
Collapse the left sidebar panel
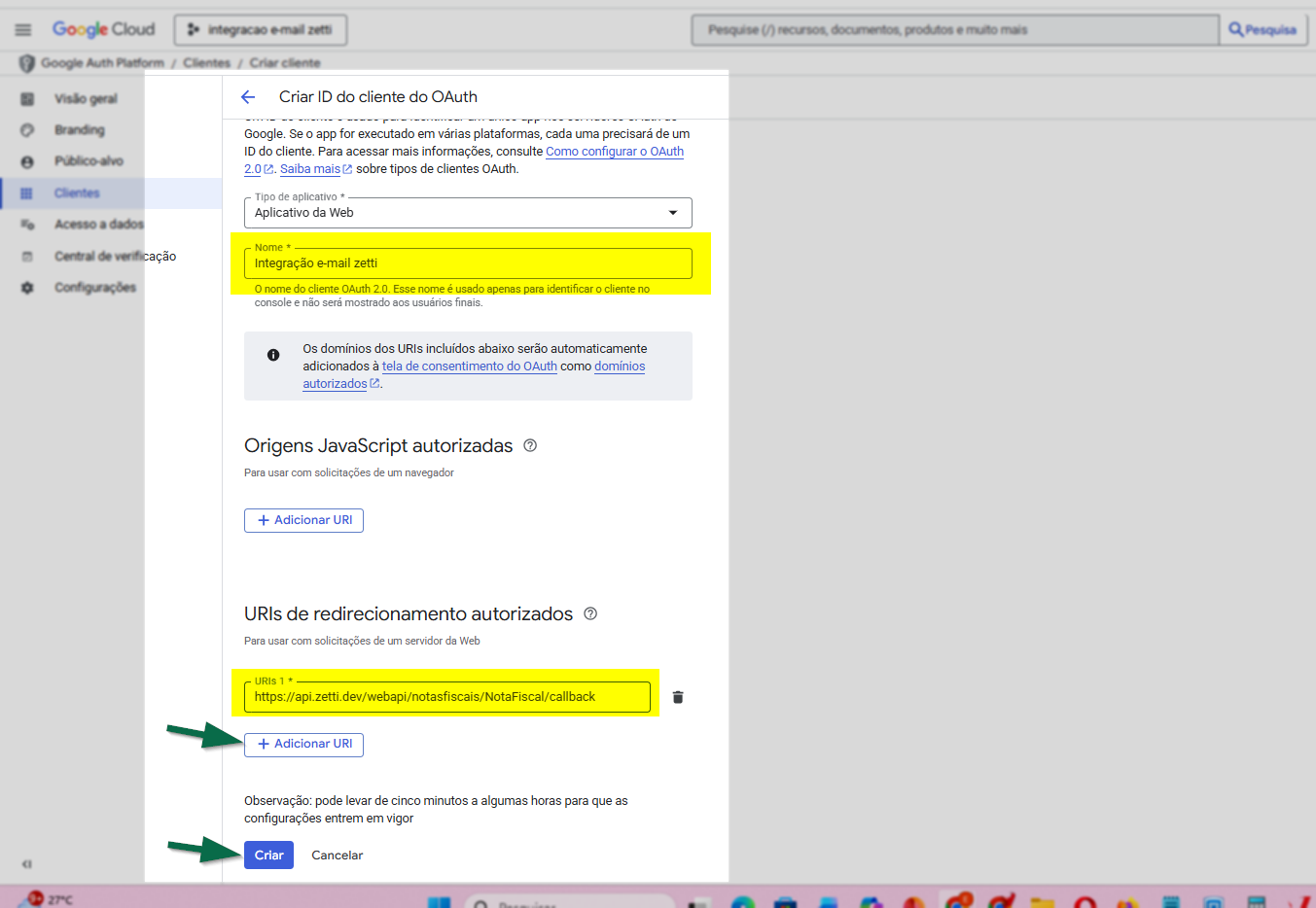(x=27, y=863)
